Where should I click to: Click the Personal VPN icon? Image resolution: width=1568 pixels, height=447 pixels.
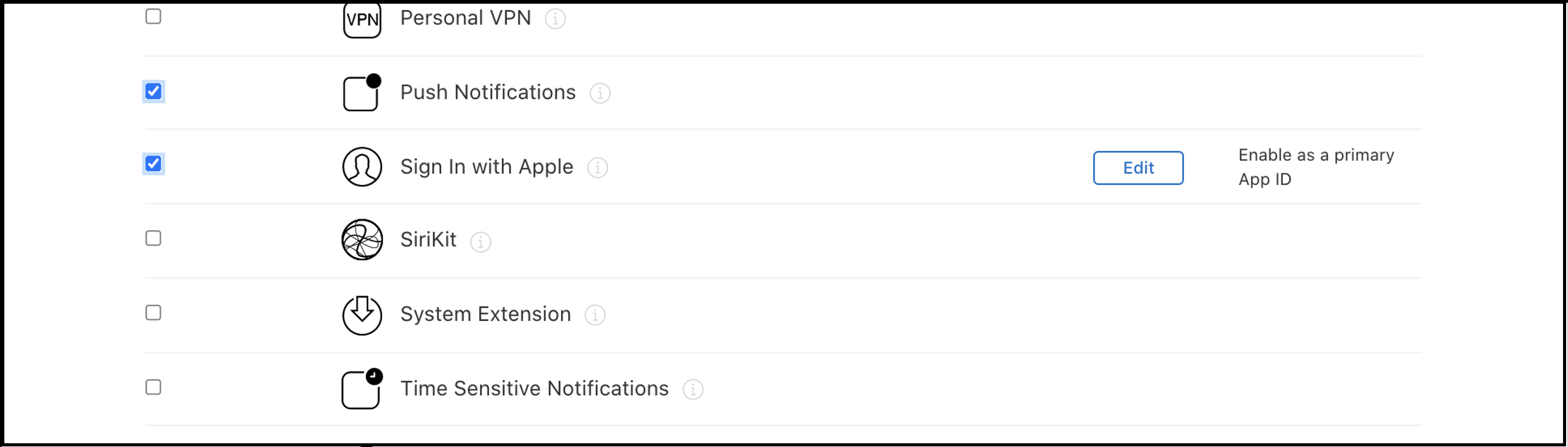pos(362,19)
